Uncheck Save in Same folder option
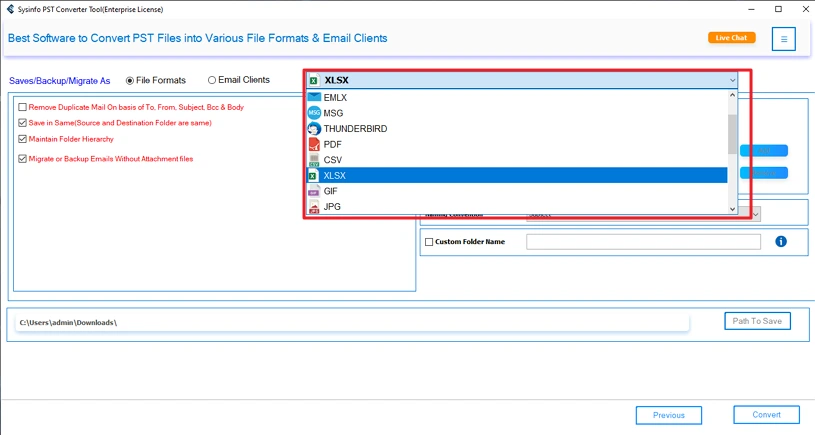 tap(22, 123)
